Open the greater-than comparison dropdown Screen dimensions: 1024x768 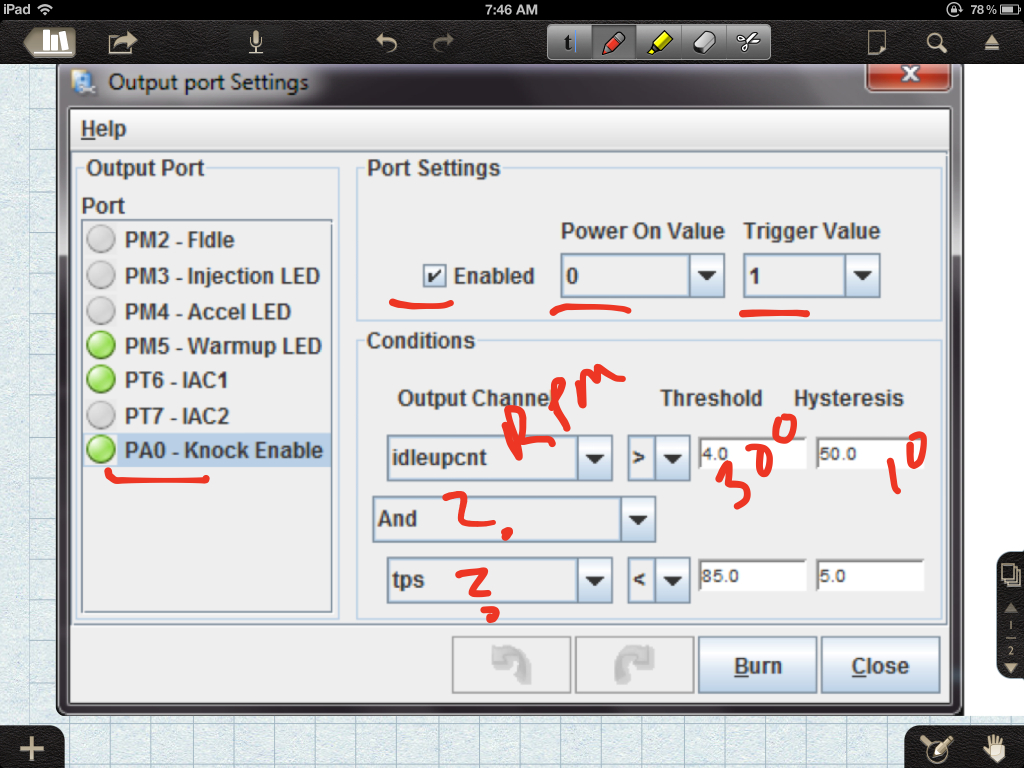[x=673, y=458]
